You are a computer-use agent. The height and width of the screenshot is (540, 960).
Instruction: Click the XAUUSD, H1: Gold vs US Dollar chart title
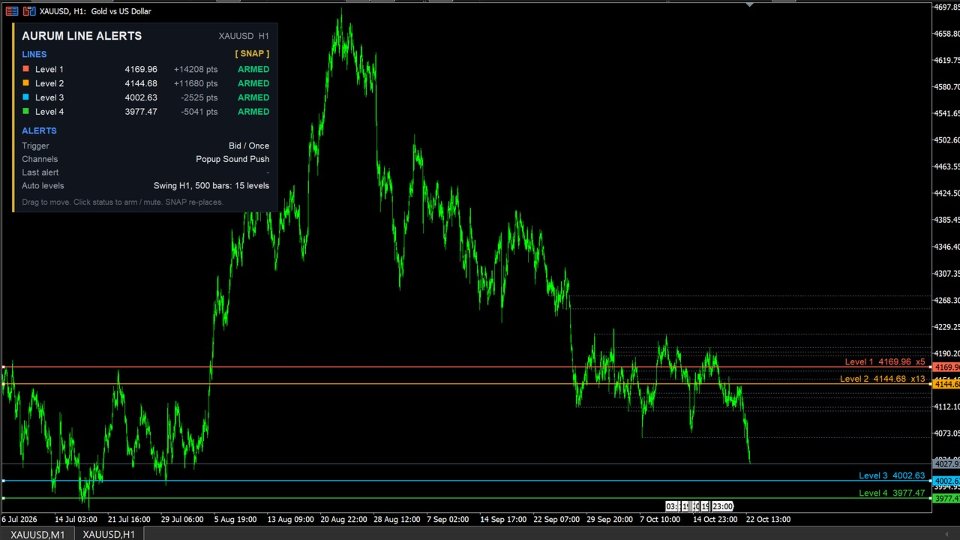click(x=95, y=11)
